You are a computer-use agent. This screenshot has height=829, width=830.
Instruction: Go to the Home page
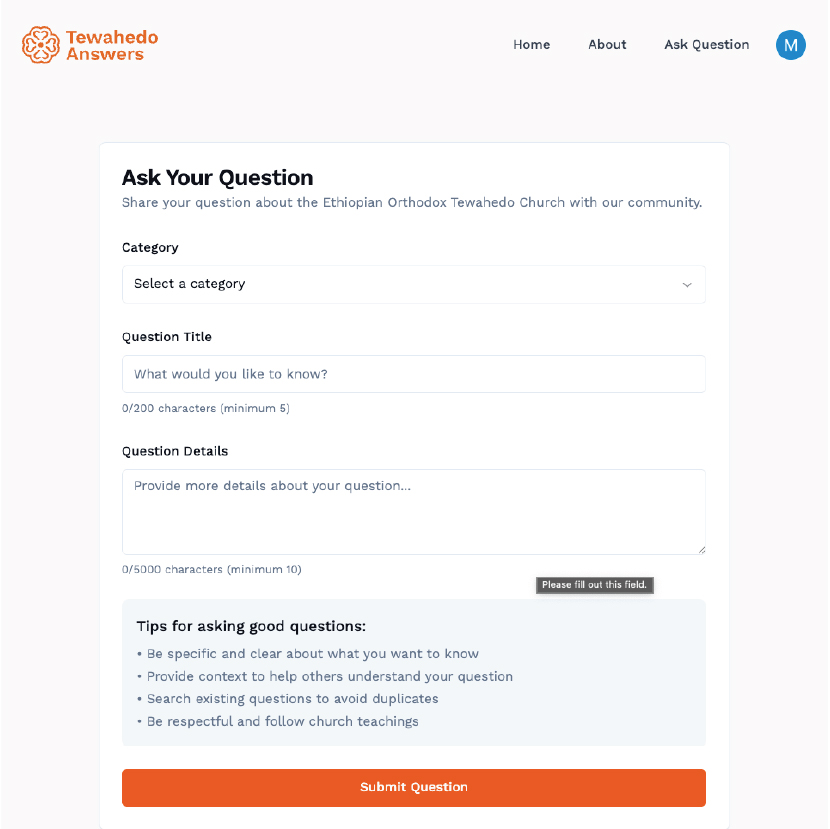tap(531, 44)
